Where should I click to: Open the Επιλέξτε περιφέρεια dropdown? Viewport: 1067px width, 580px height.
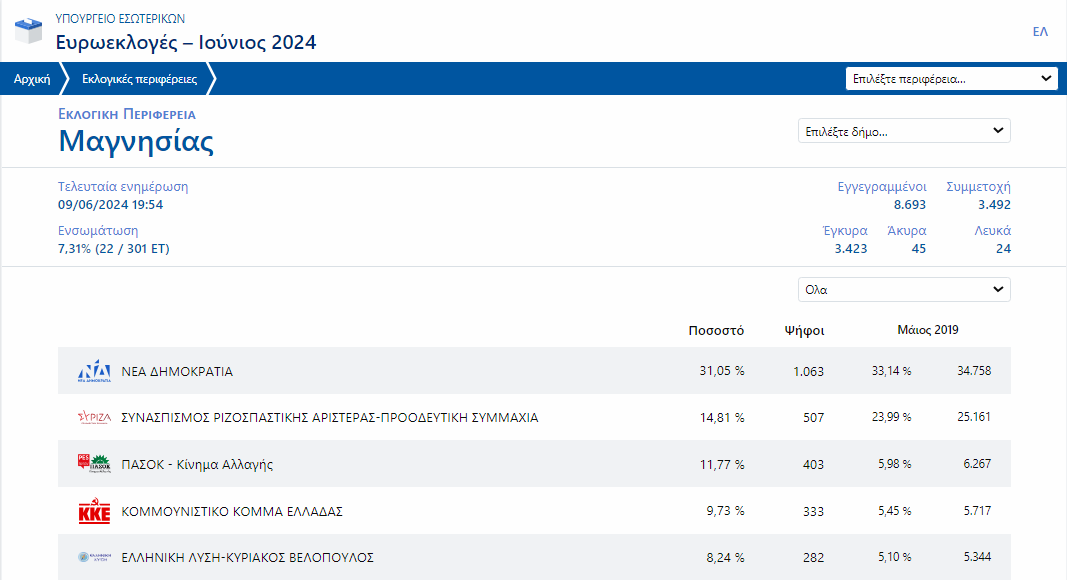(951, 78)
